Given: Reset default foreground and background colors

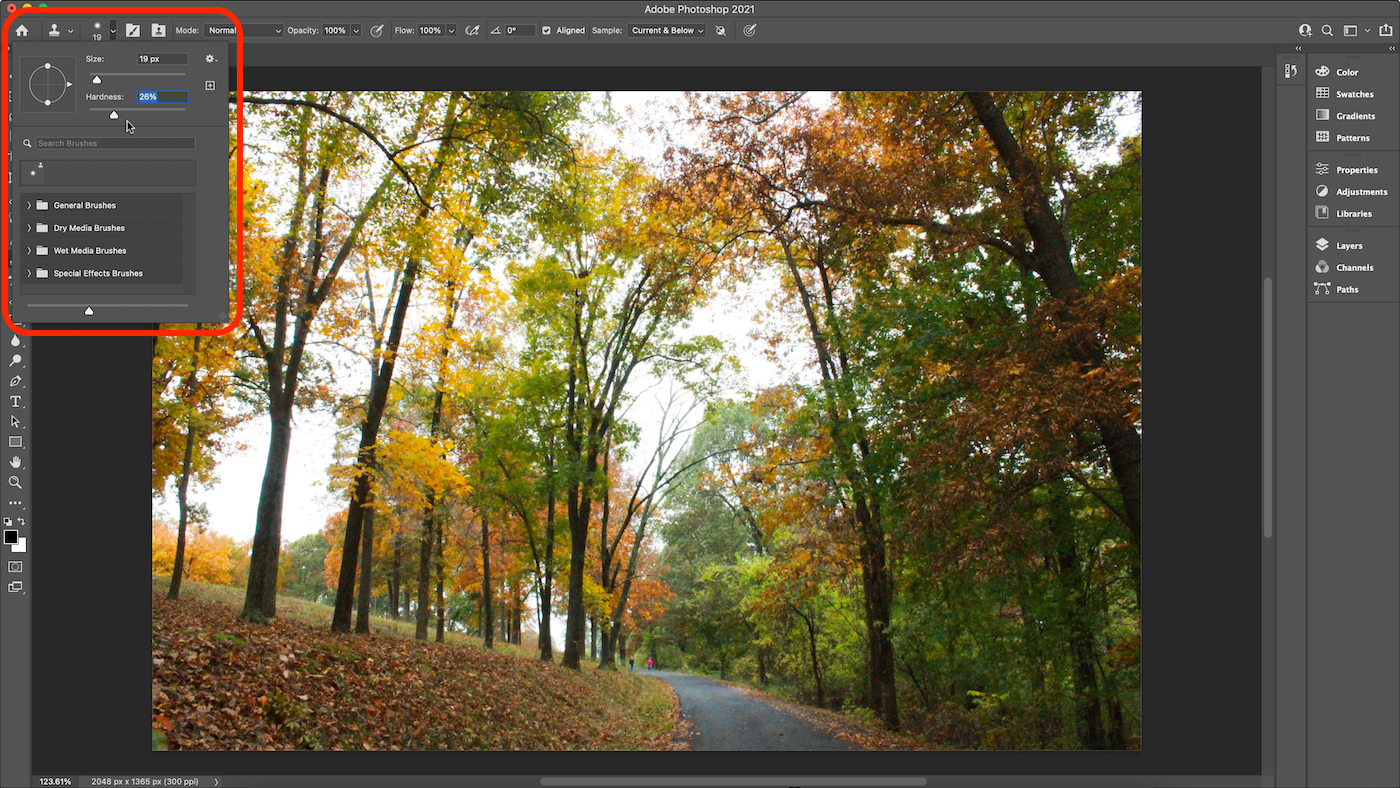Looking at the screenshot, I should point(8,522).
